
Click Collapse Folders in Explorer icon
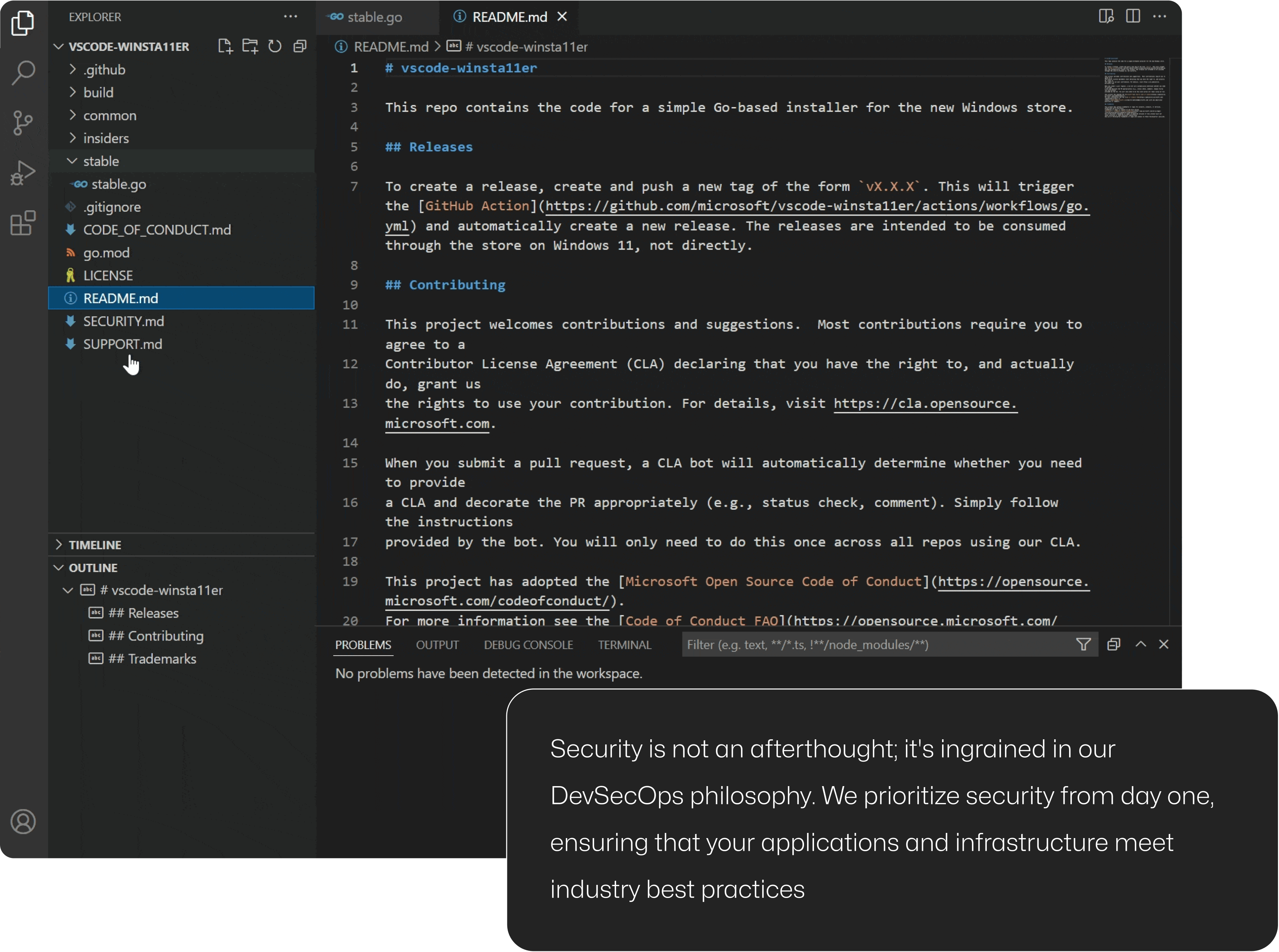tap(299, 46)
